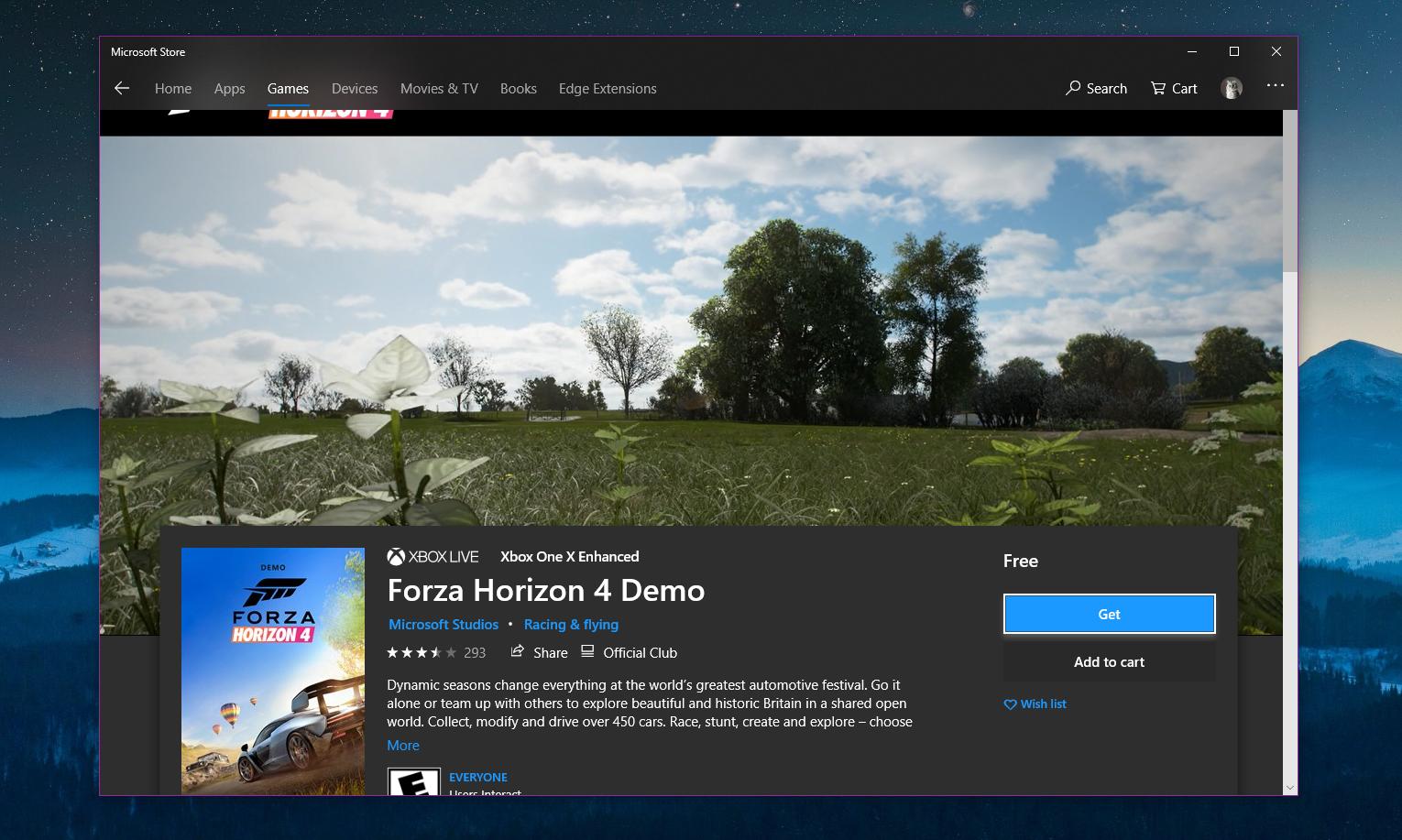The image size is (1402, 840).
Task: Open Search in Microsoft Store
Action: 1096,88
